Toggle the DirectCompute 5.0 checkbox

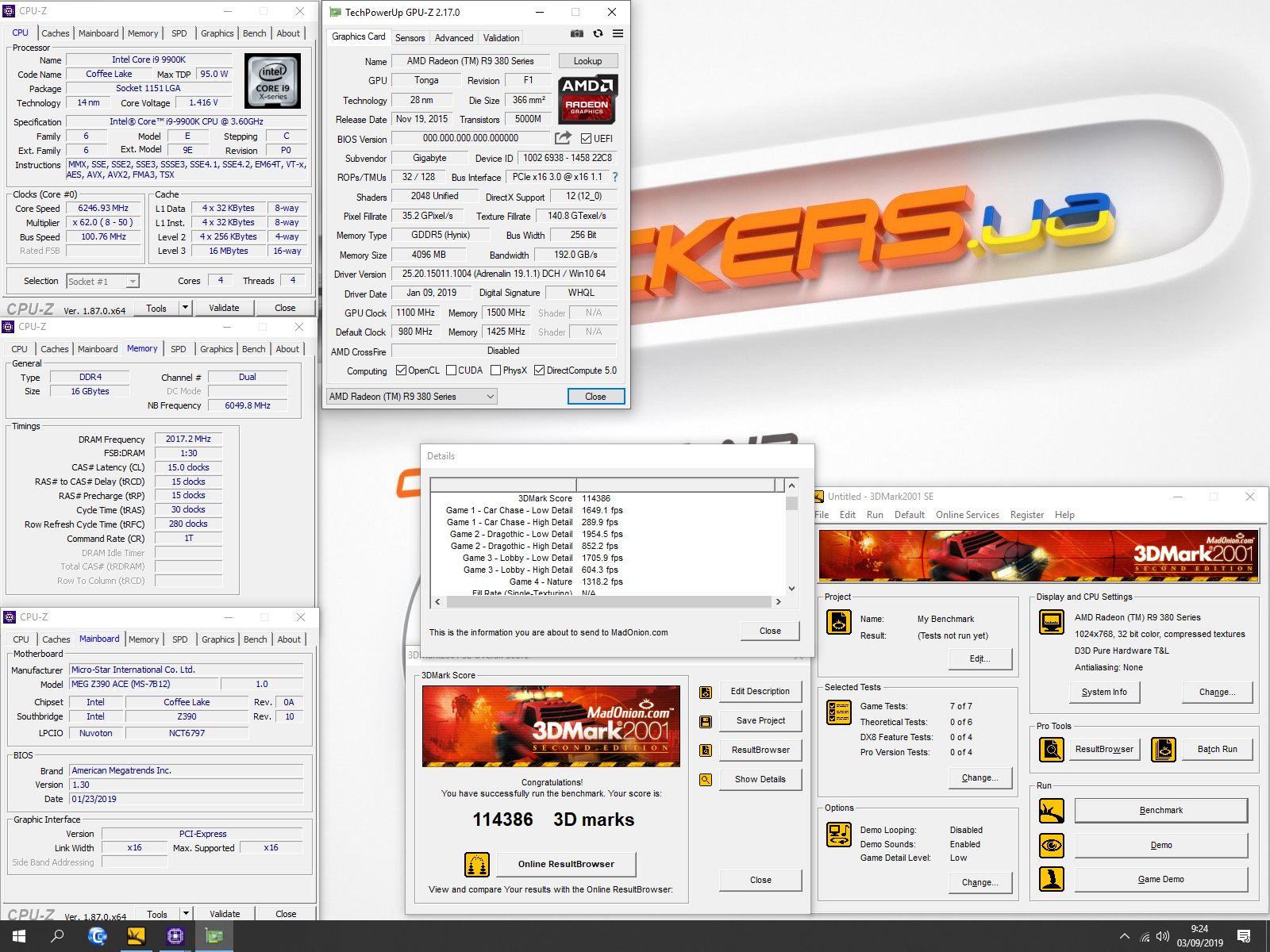(540, 370)
